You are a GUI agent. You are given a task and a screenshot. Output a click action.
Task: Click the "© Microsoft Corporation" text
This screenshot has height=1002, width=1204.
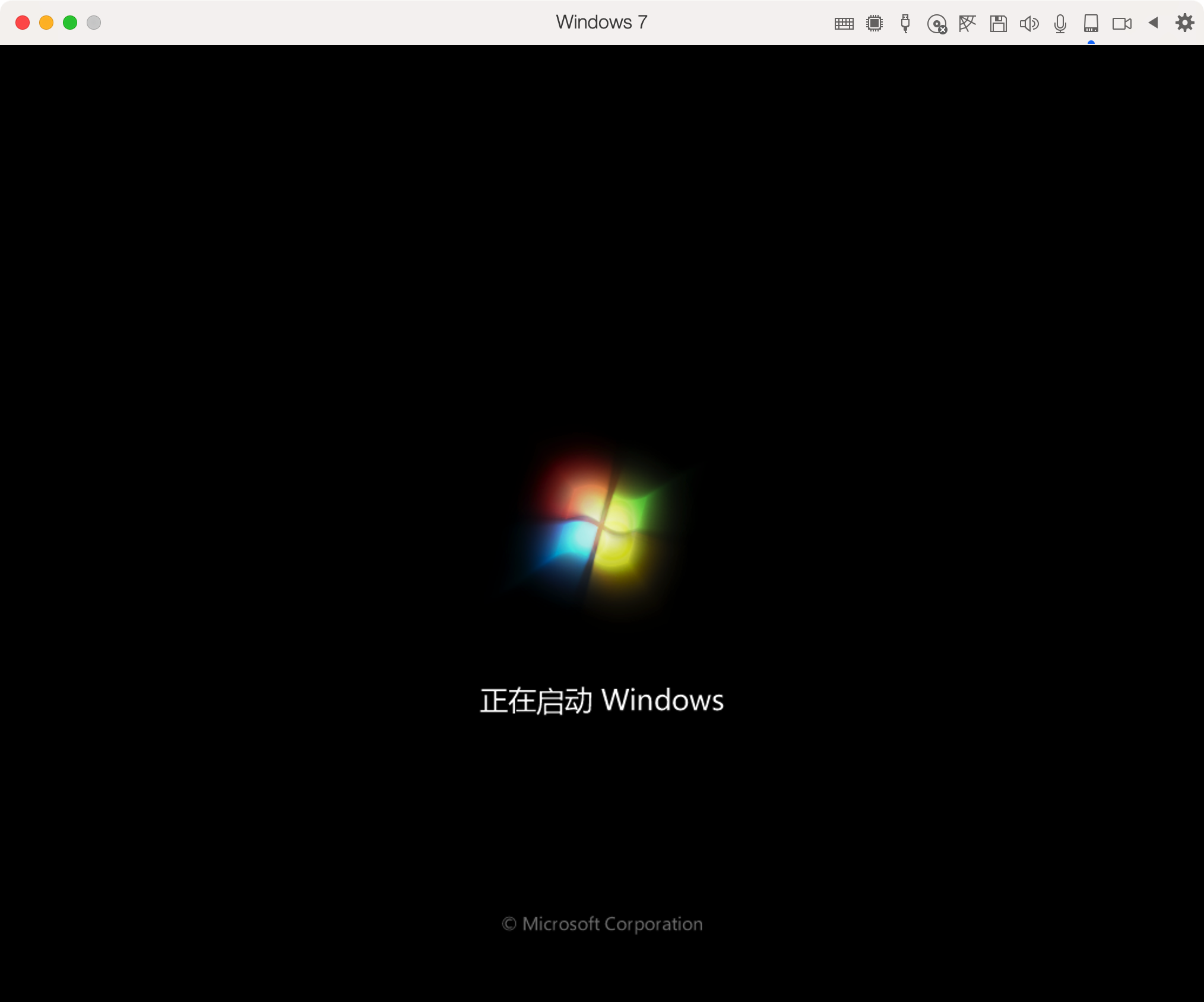tap(602, 924)
